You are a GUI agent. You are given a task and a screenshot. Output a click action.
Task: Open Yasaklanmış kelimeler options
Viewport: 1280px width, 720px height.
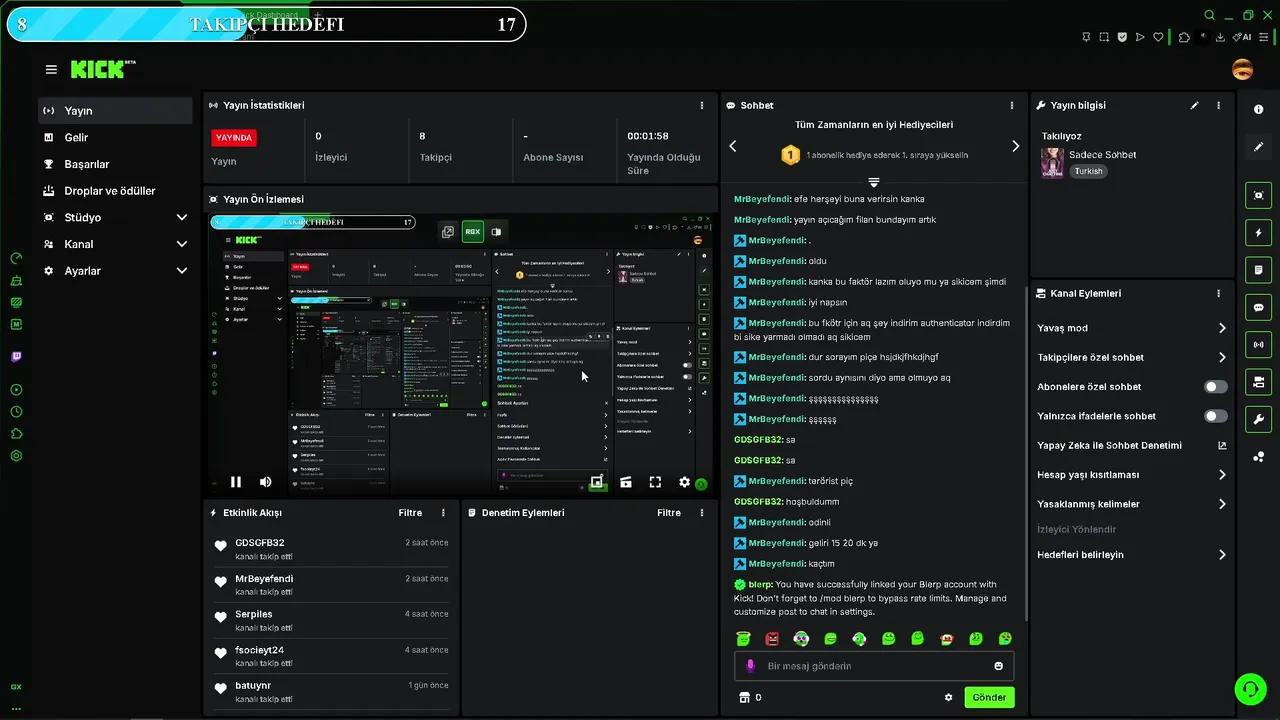click(x=1132, y=504)
